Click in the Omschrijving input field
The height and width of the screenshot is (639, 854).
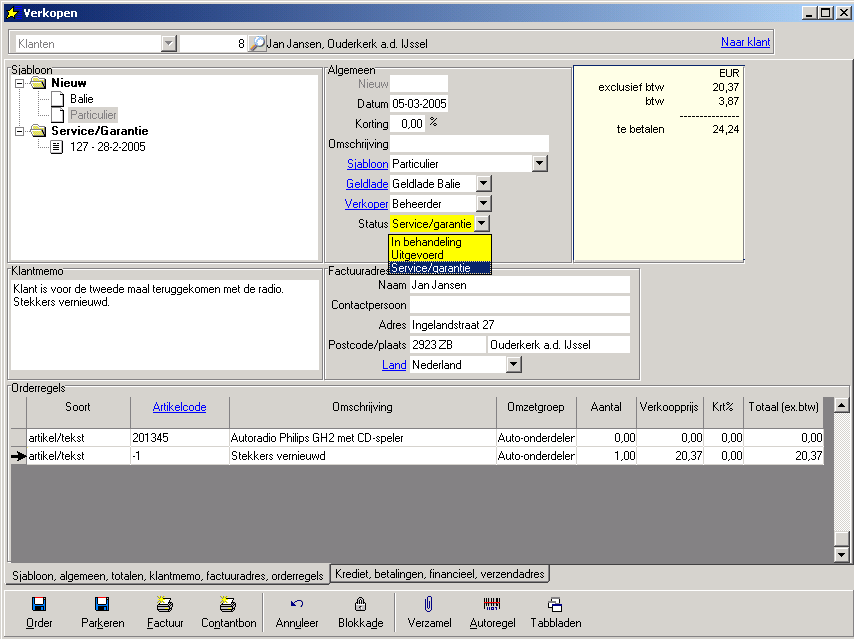click(x=469, y=143)
